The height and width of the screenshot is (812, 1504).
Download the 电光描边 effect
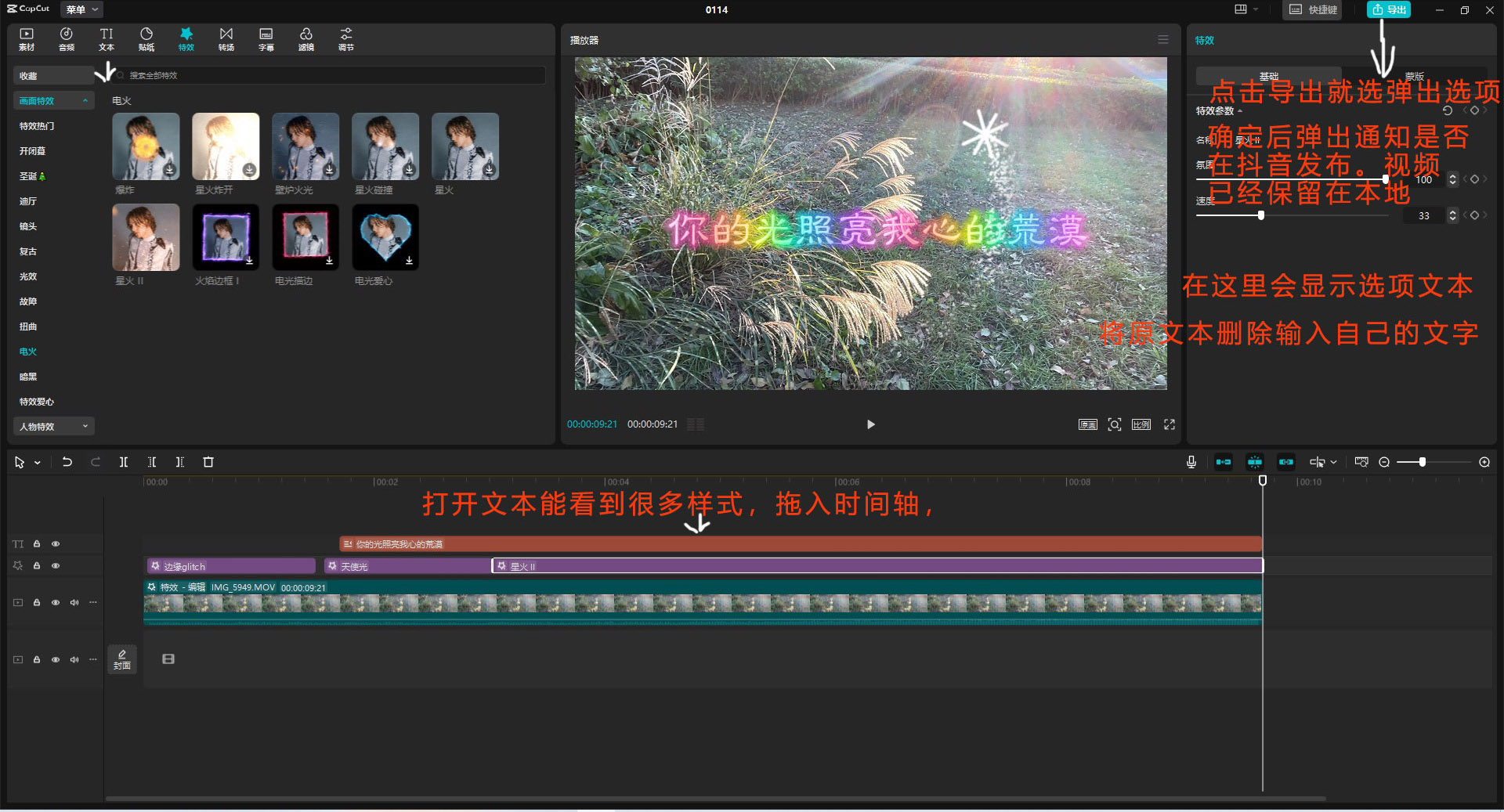click(329, 260)
